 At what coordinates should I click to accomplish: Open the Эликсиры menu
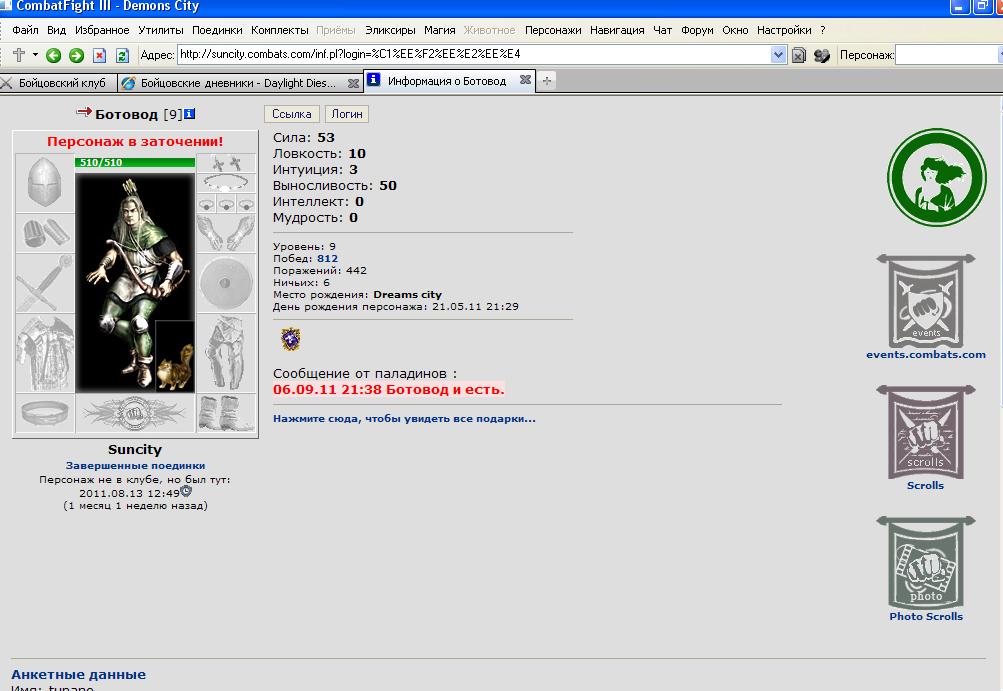pos(390,30)
